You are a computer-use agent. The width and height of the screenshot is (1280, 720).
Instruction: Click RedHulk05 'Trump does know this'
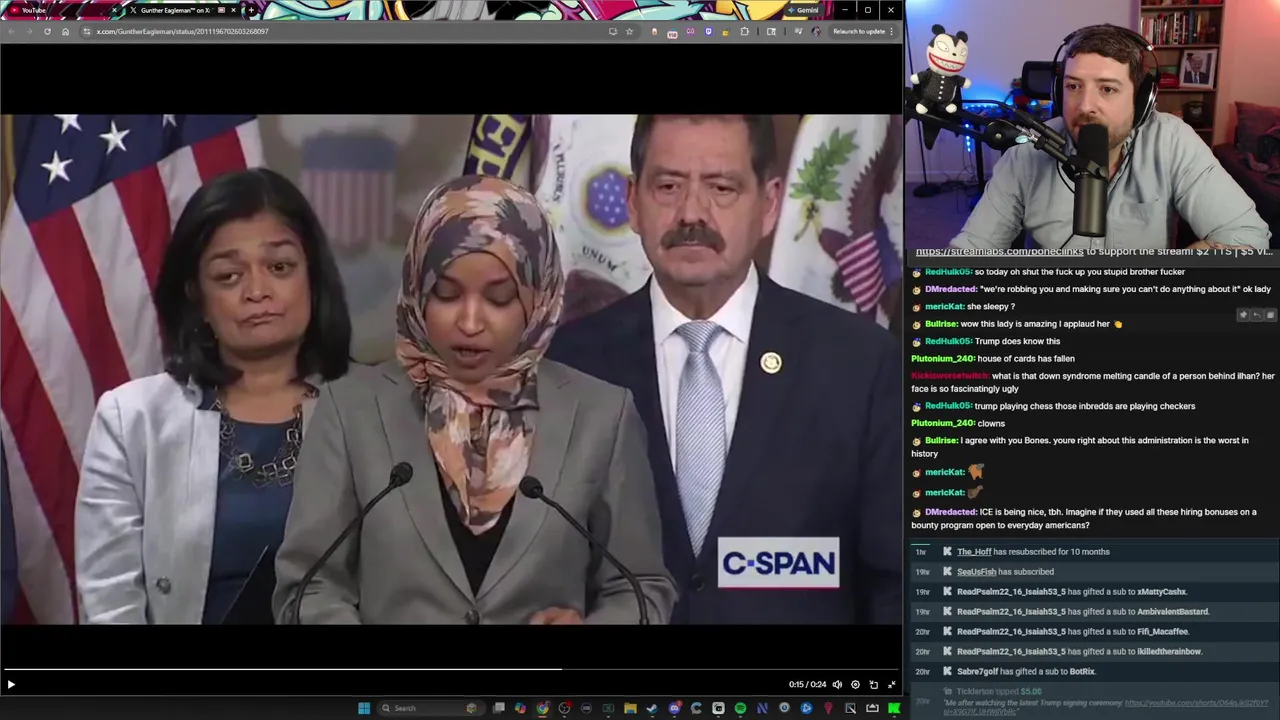[x=985, y=341]
